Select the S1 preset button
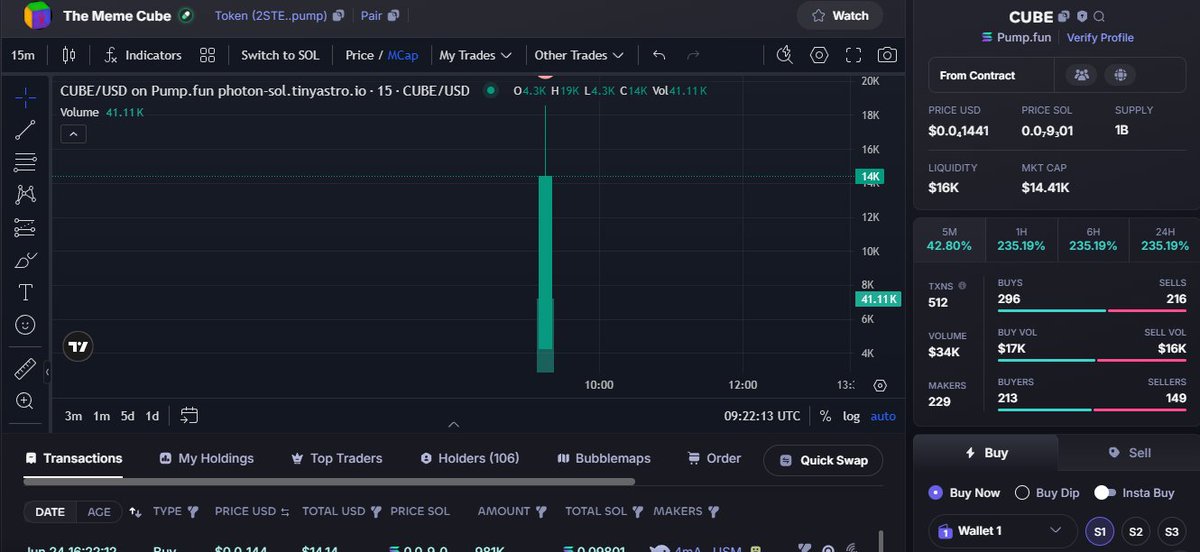Screen dimensions: 1200x552 (1099, 531)
